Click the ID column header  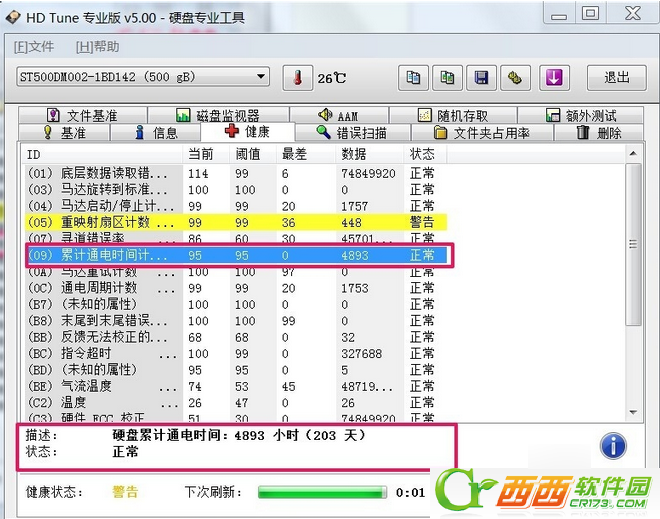(102, 154)
